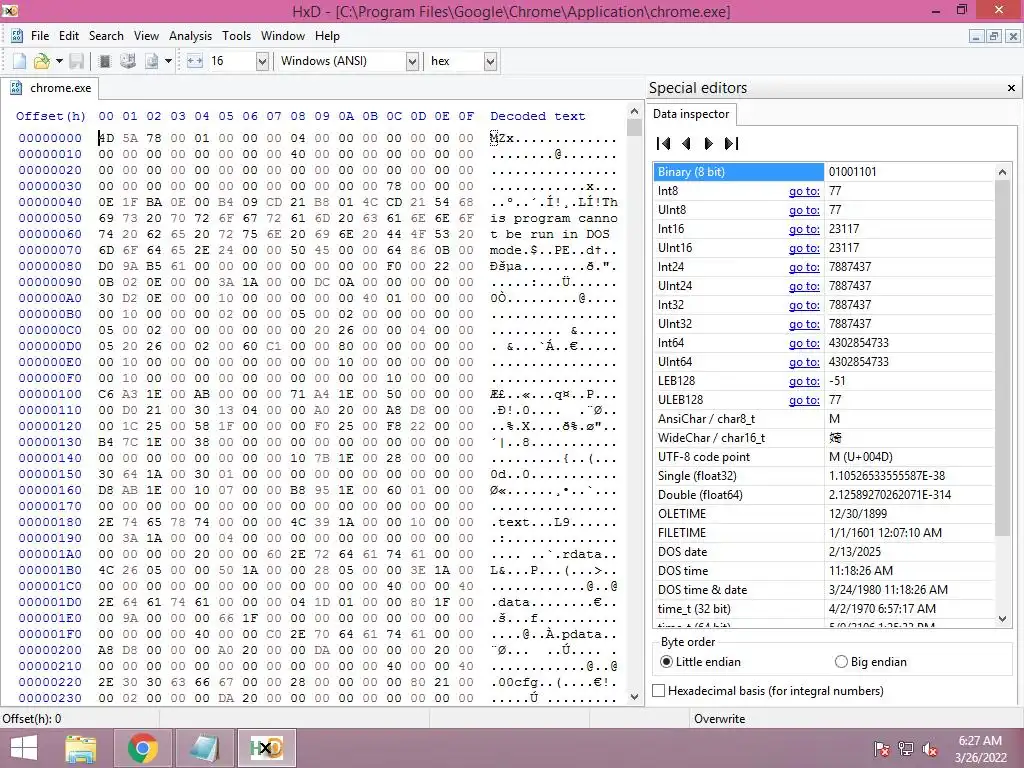Go to next byte arrow icon
Screen dimensions: 1024x768
[x=709, y=143]
